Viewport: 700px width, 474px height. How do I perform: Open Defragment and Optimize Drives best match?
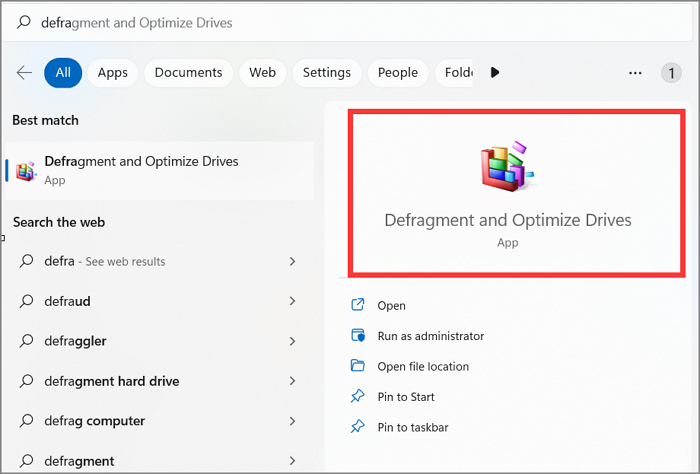click(x=141, y=169)
